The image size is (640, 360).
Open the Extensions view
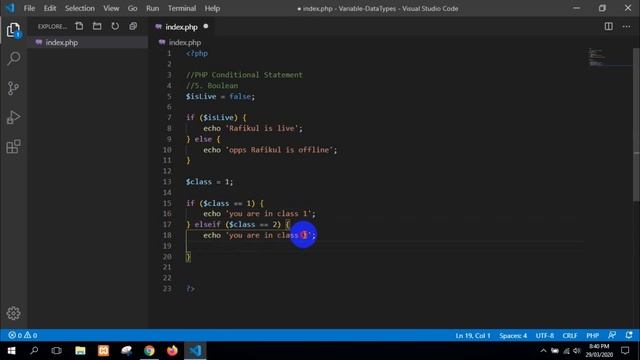click(x=13, y=146)
